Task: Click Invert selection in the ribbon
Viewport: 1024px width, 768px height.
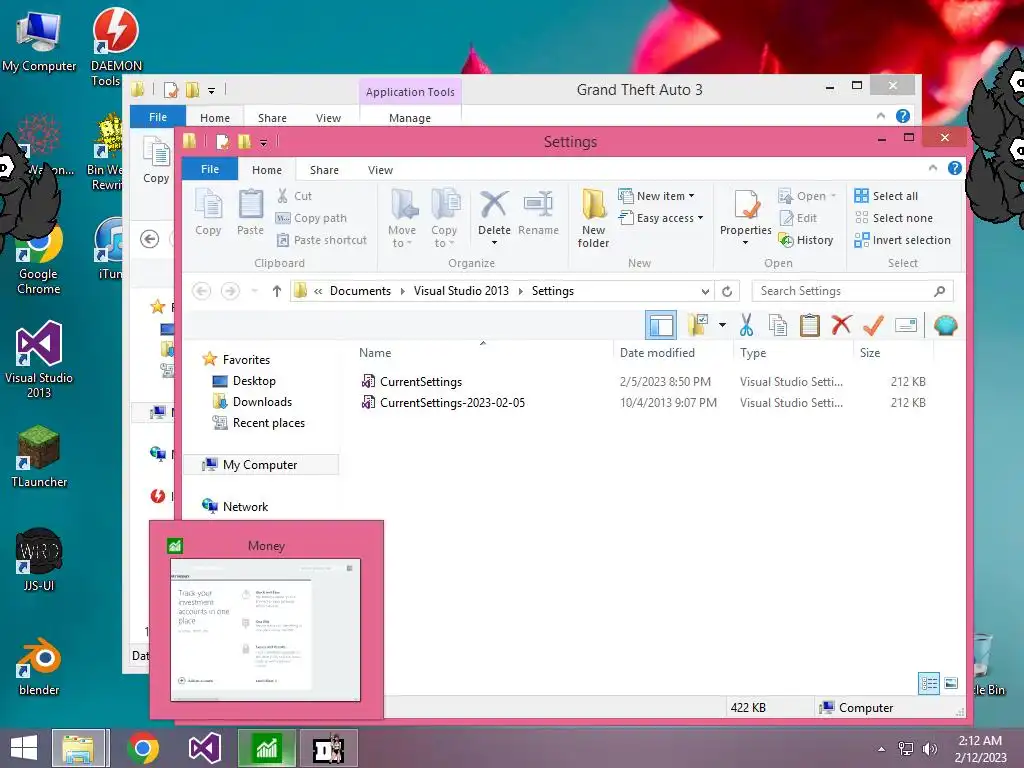Action: pos(903,240)
